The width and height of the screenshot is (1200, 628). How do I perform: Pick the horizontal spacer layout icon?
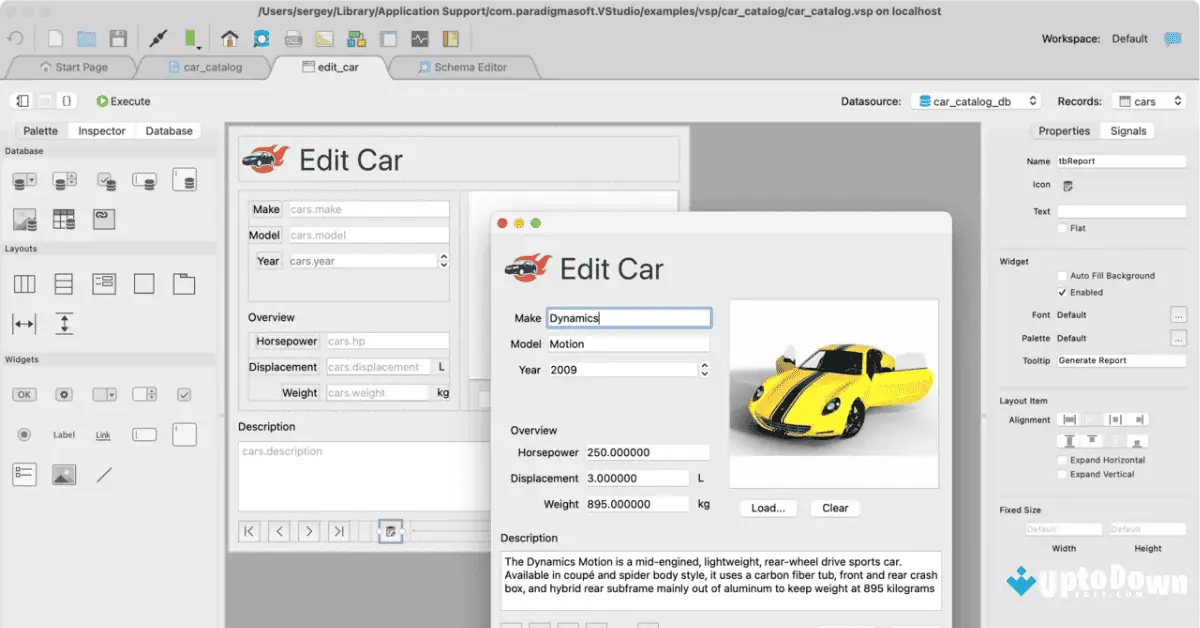click(x=24, y=323)
